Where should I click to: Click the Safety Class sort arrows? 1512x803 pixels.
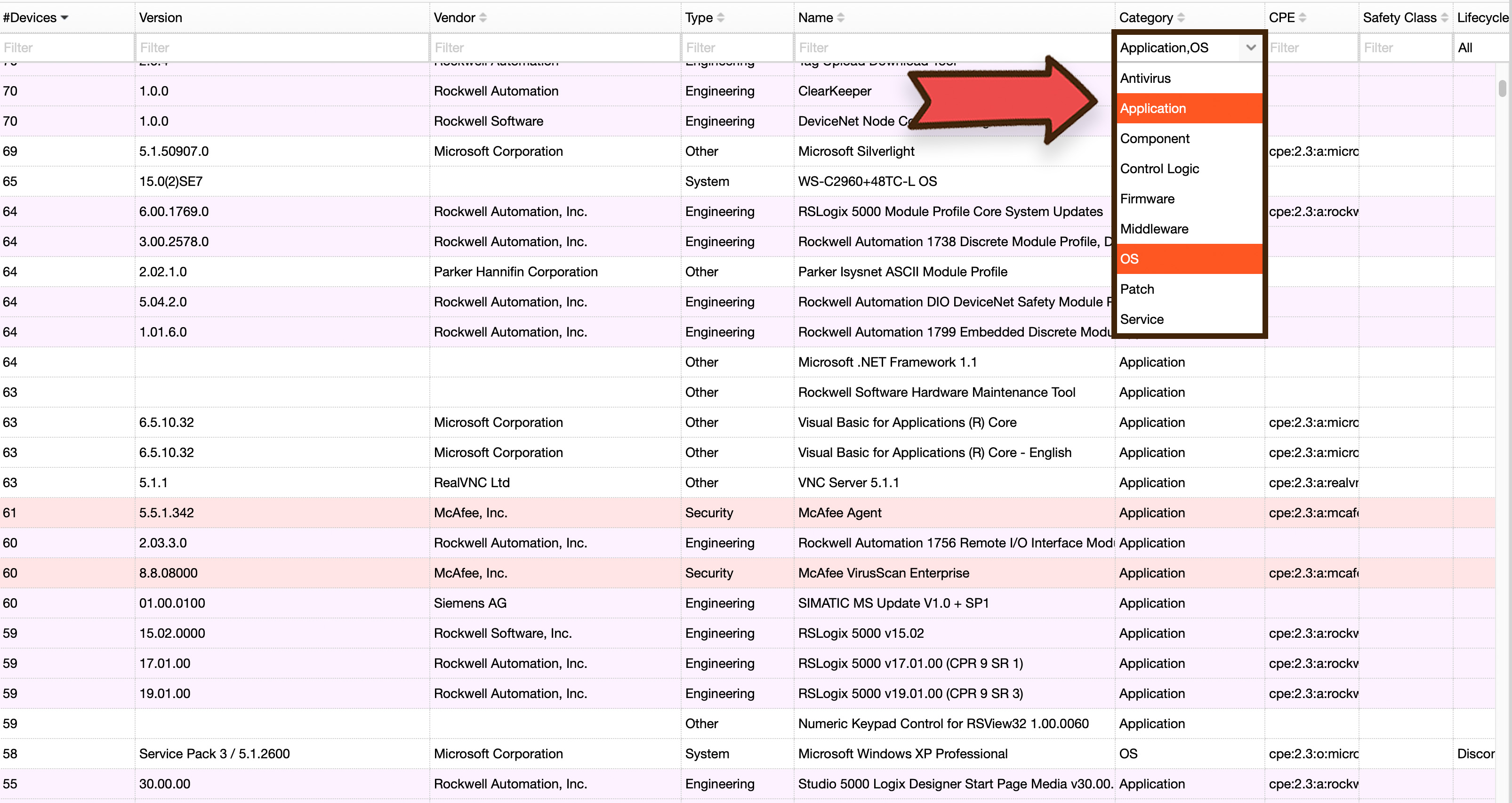[x=1444, y=17]
